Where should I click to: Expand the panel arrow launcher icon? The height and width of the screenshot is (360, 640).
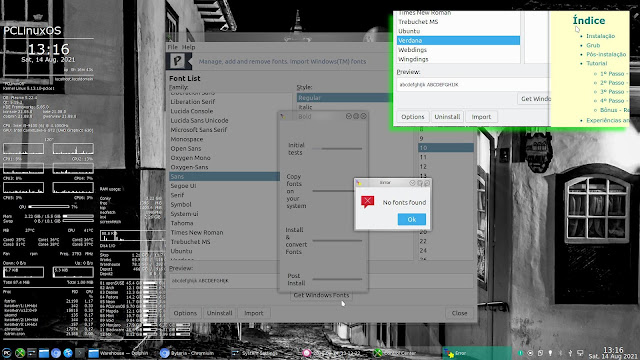[x=80, y=353]
